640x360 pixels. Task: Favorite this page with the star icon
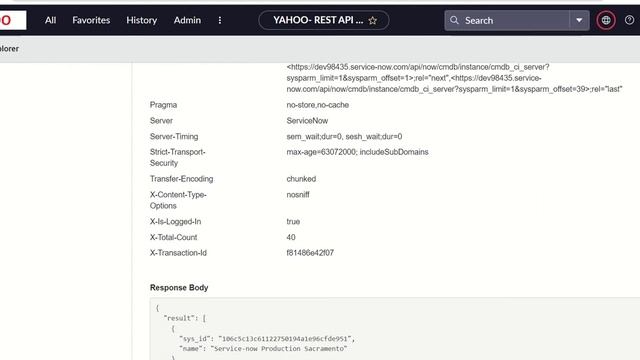373,20
